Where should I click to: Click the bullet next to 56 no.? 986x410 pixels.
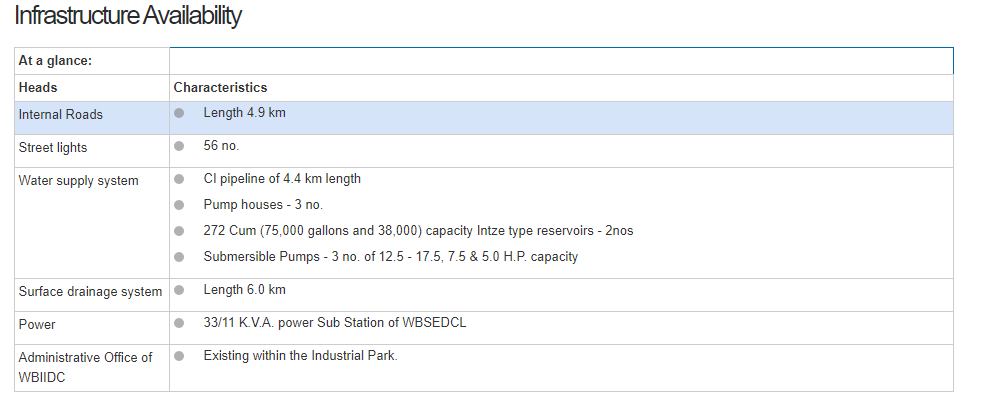point(179,146)
